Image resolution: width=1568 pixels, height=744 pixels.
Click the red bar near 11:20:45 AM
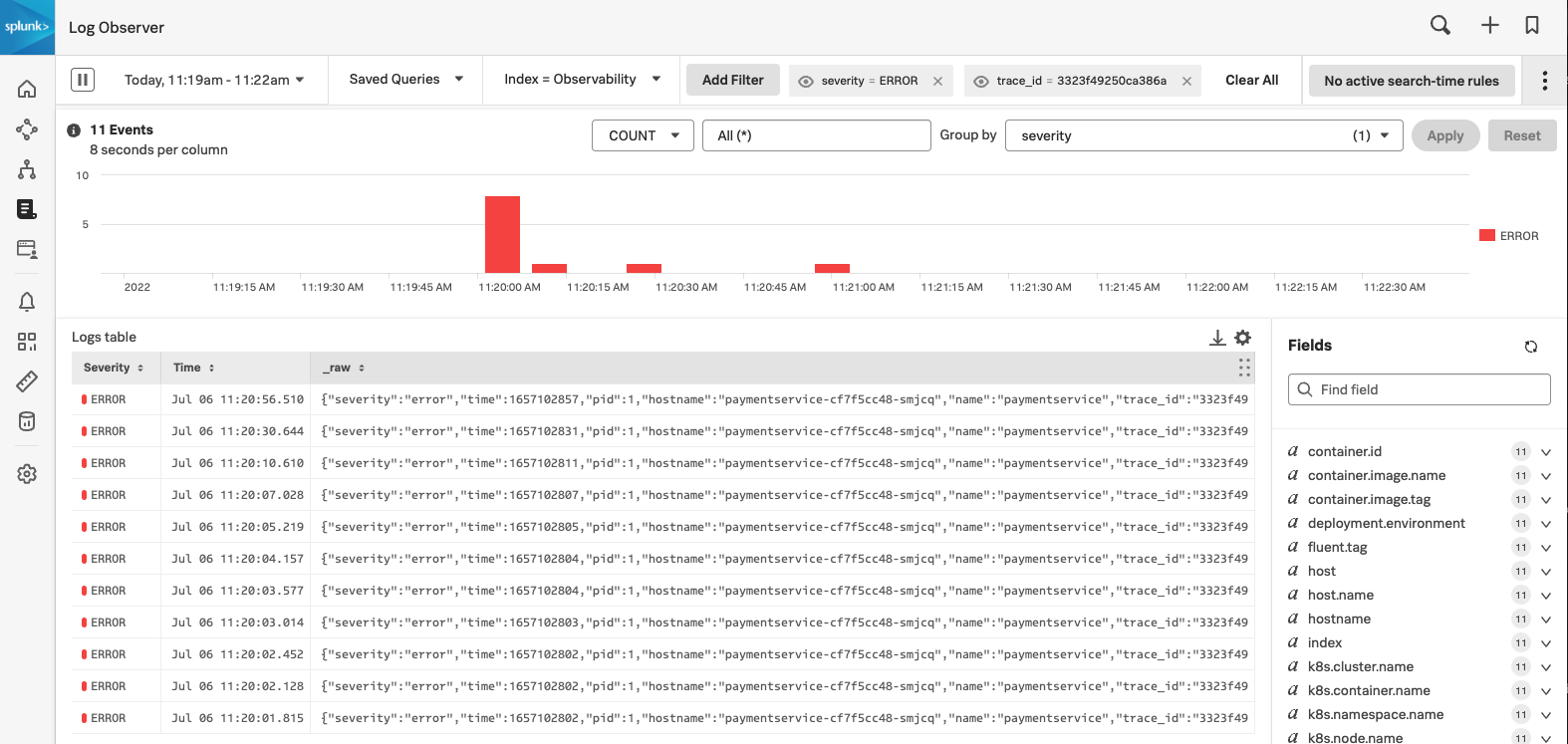pos(832,268)
